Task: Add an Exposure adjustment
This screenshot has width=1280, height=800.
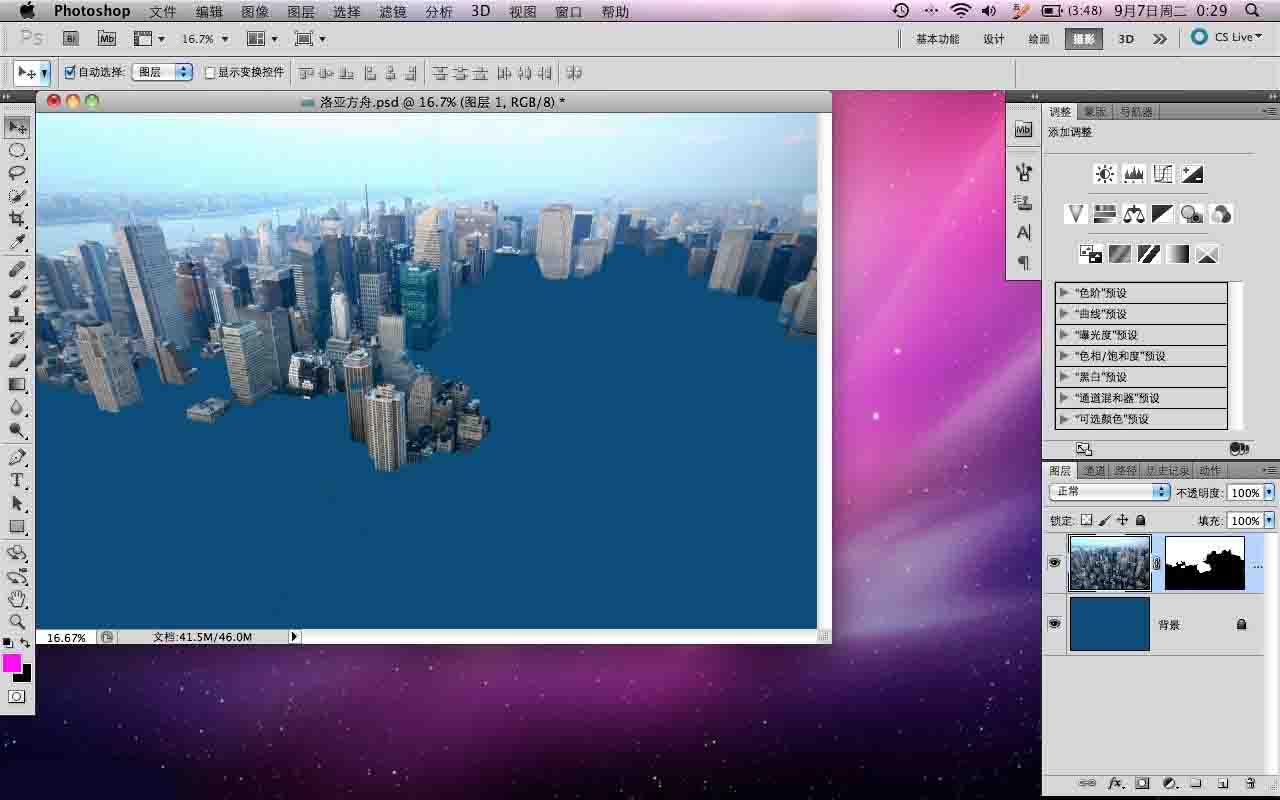Action: [1192, 174]
